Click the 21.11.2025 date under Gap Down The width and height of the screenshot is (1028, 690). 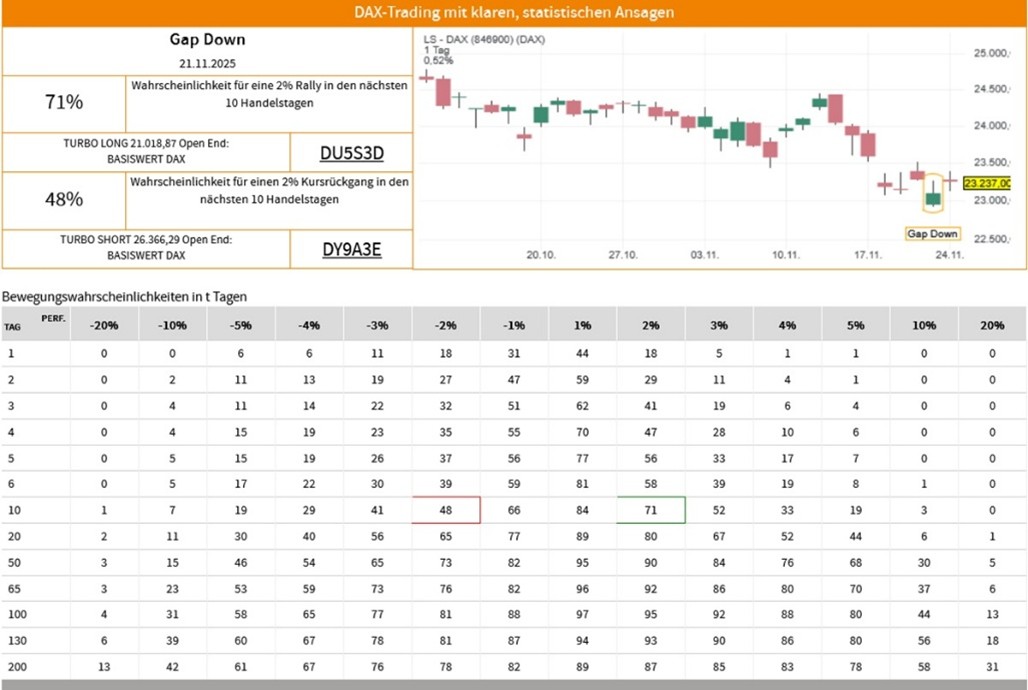point(206,63)
